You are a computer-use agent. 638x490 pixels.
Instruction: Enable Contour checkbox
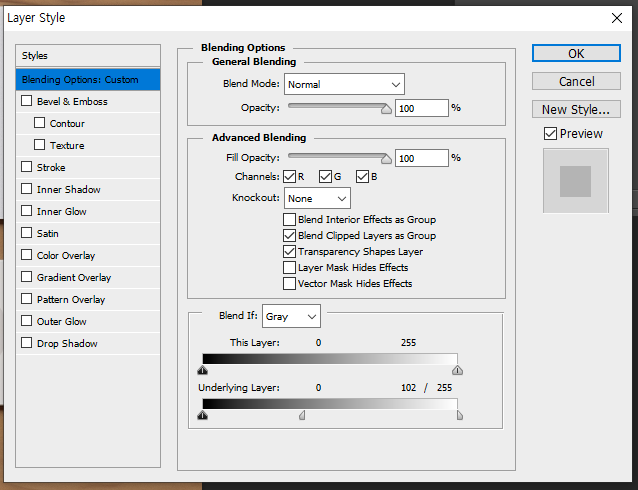coord(39,123)
